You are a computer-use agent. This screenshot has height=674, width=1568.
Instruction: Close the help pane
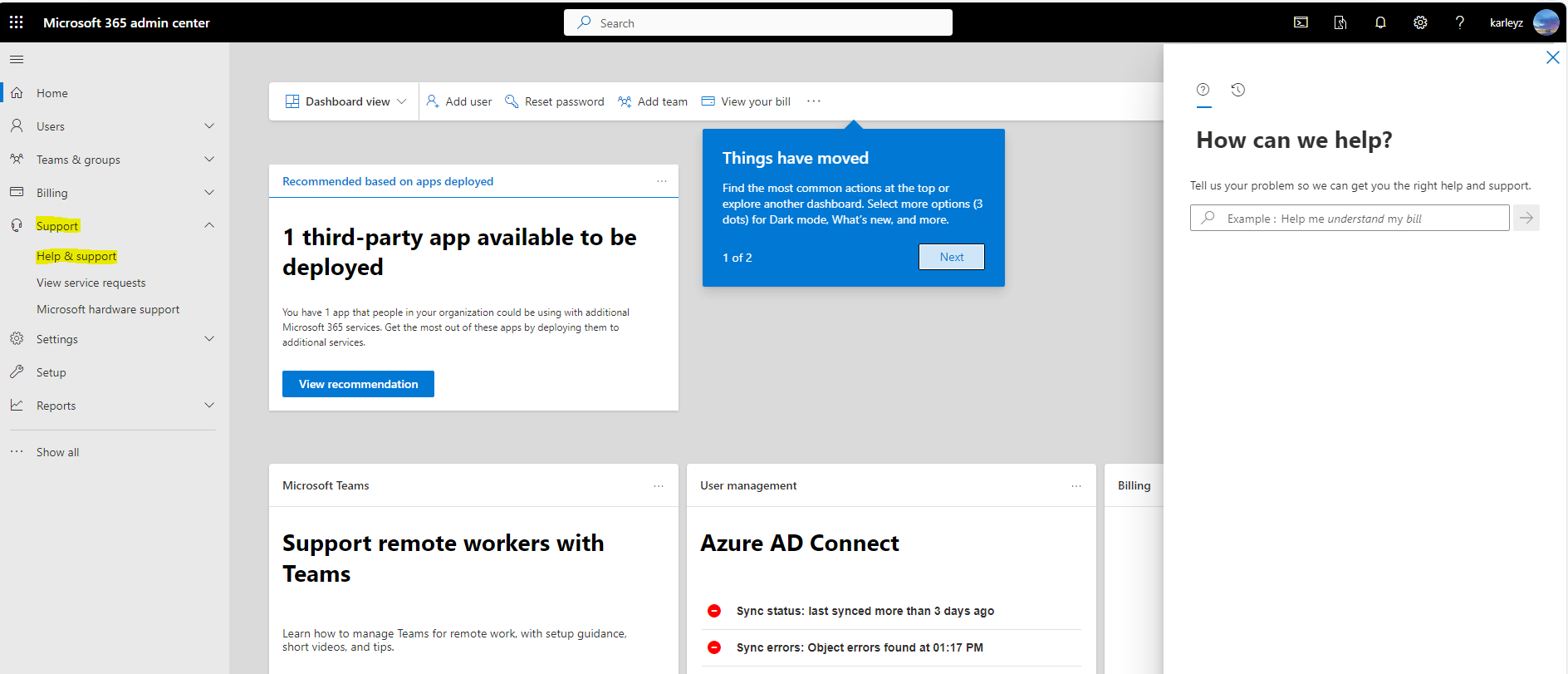pos(1552,57)
